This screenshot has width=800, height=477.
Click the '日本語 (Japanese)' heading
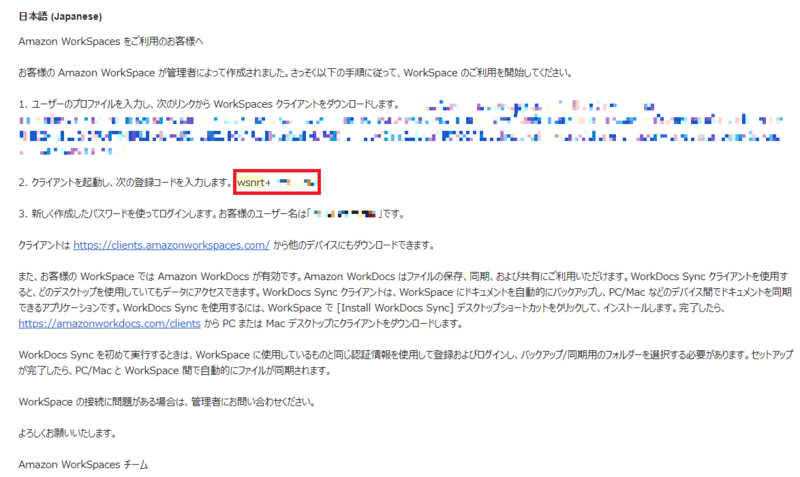coord(60,16)
